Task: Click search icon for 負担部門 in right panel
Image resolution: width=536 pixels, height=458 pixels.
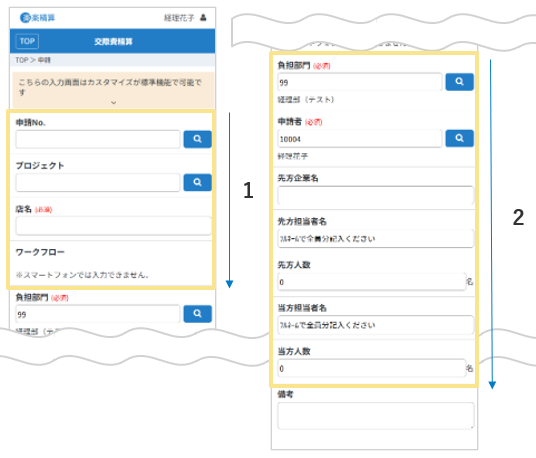Action: pos(459,82)
